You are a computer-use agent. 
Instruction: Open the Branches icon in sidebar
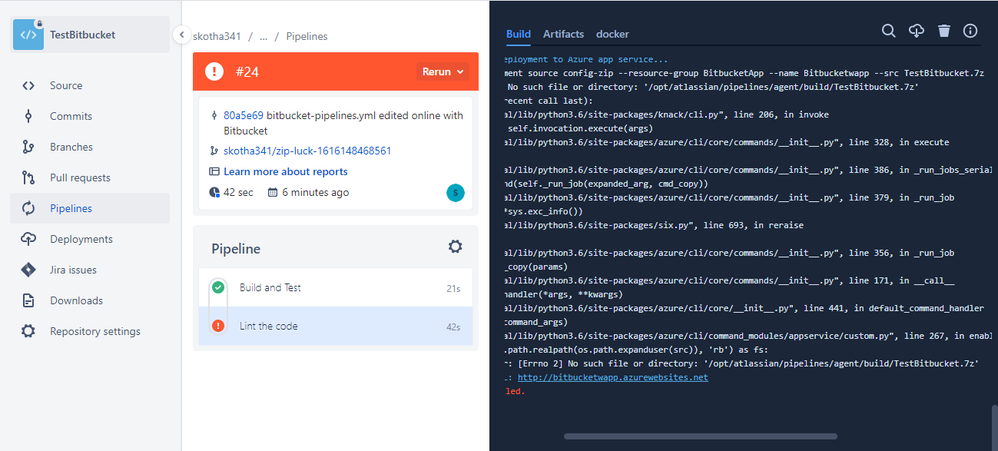point(28,147)
